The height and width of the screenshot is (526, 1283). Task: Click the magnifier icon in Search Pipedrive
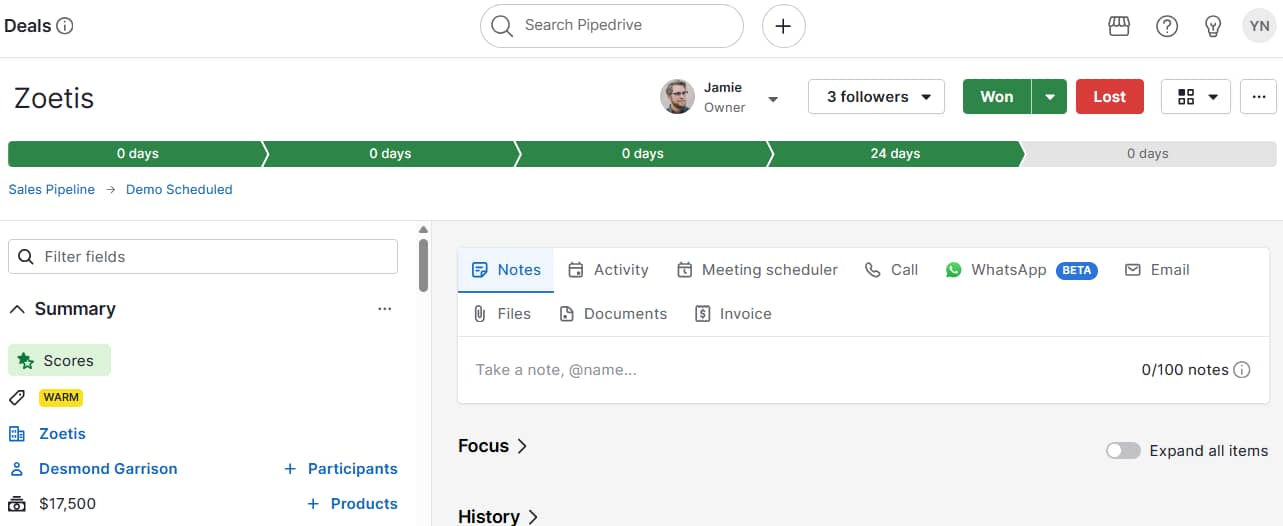click(502, 26)
